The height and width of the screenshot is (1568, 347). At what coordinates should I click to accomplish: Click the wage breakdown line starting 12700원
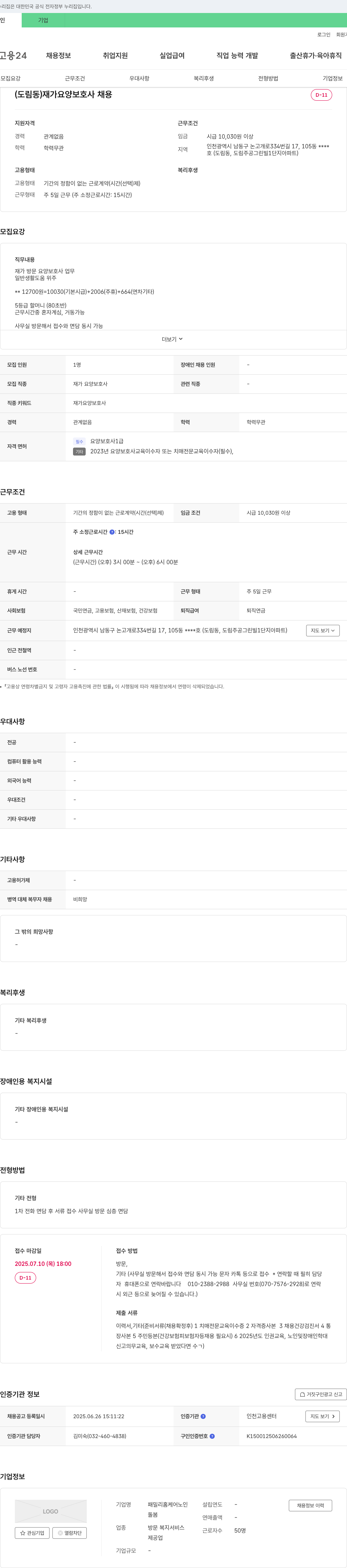84,292
